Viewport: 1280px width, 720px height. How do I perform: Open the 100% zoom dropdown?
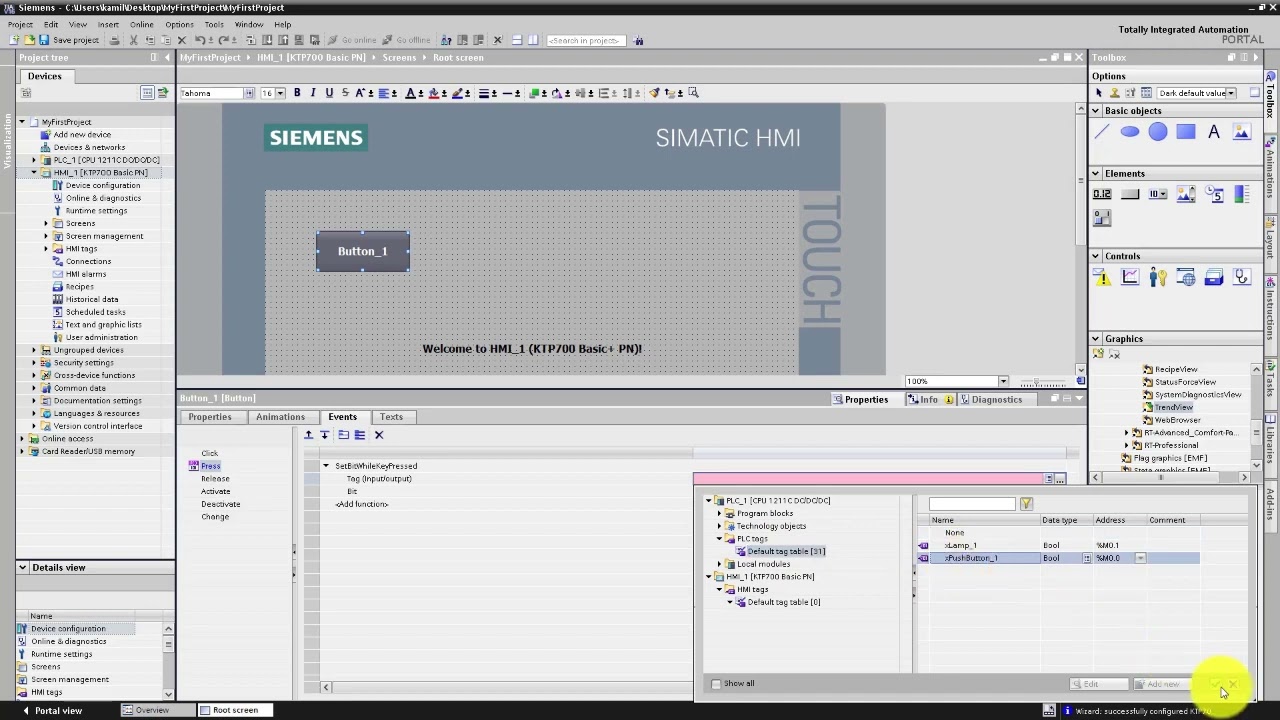(x=1003, y=381)
